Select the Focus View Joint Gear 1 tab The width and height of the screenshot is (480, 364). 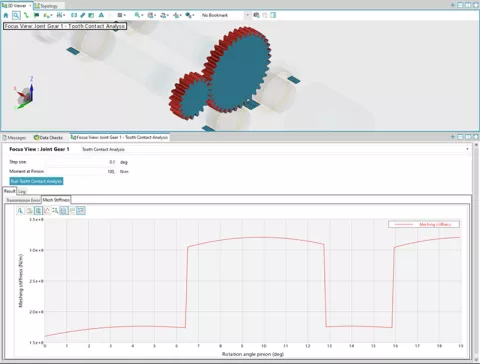[119, 137]
